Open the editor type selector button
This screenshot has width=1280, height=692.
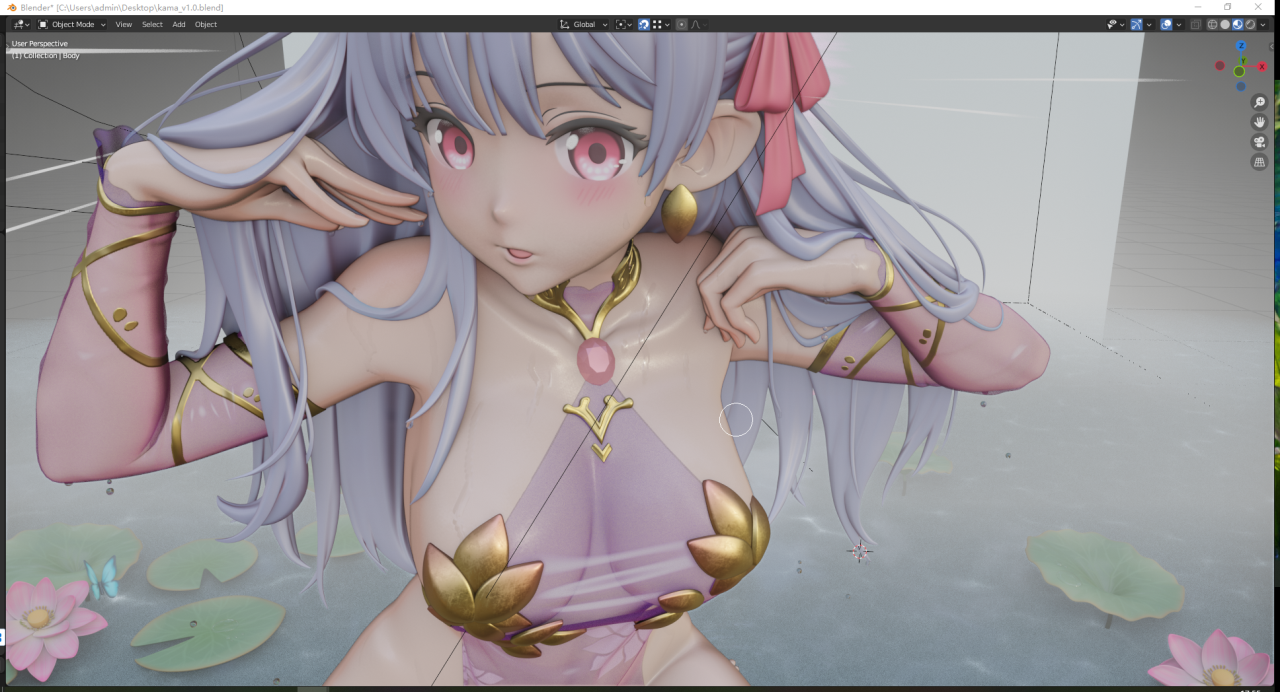click(x=21, y=24)
